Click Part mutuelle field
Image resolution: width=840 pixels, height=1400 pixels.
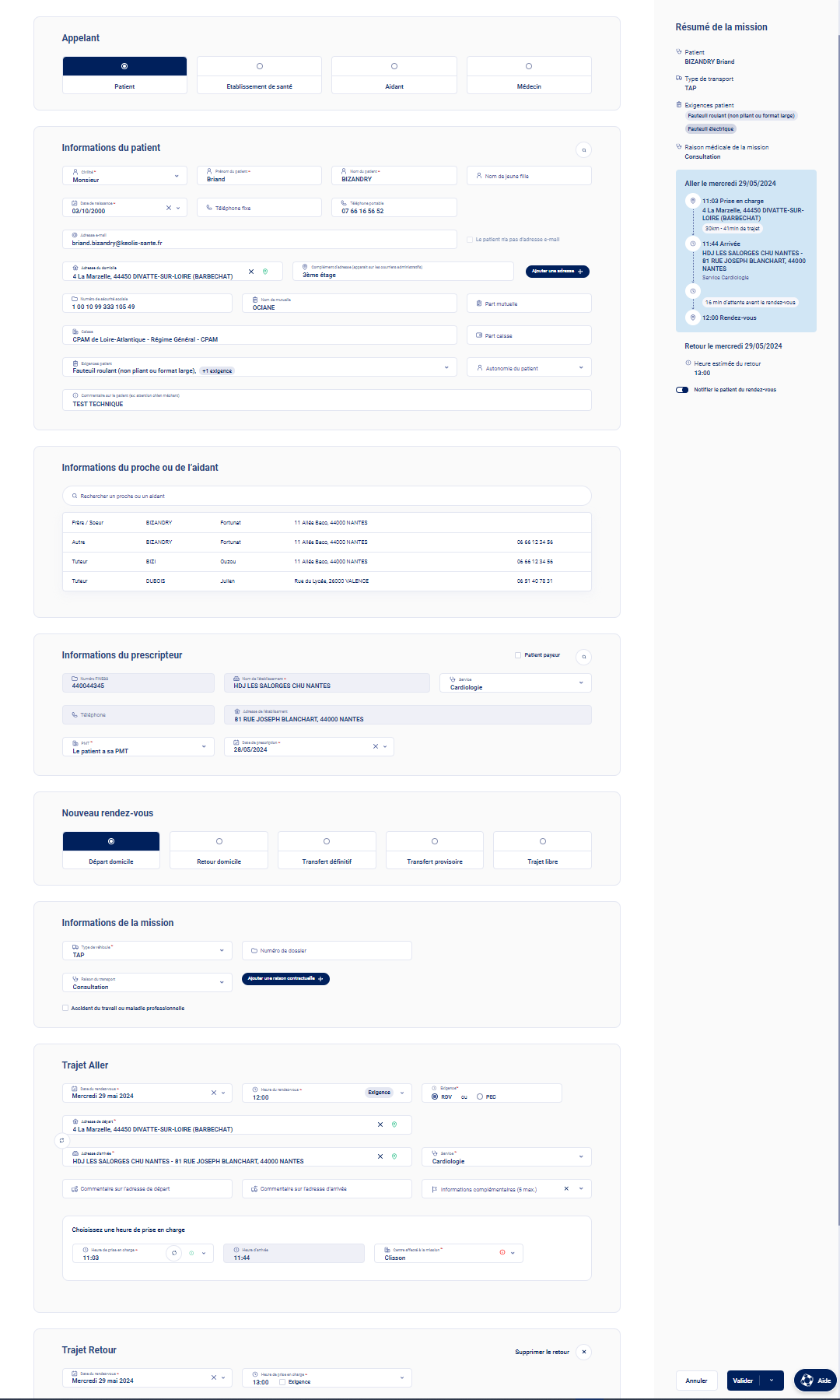(529, 304)
